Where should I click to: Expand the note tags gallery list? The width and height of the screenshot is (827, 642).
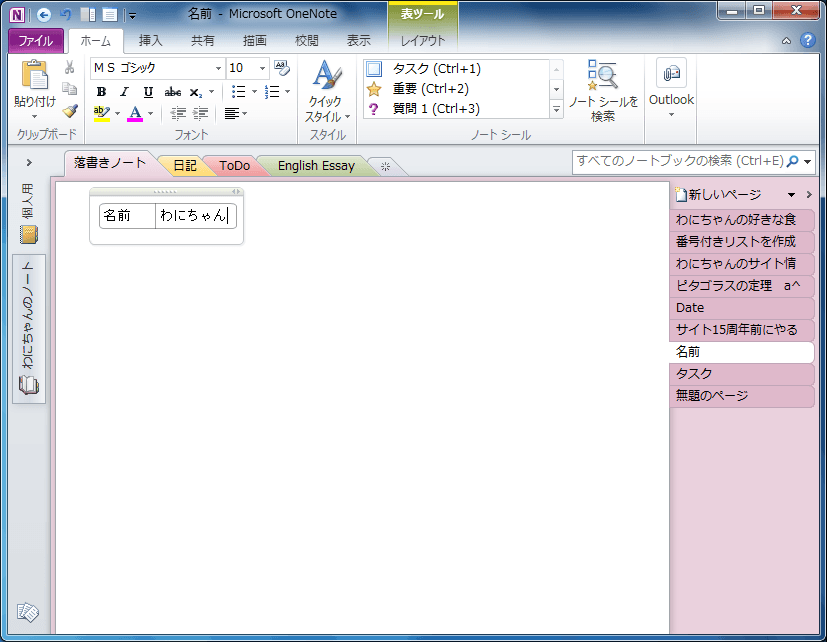[x=556, y=109]
